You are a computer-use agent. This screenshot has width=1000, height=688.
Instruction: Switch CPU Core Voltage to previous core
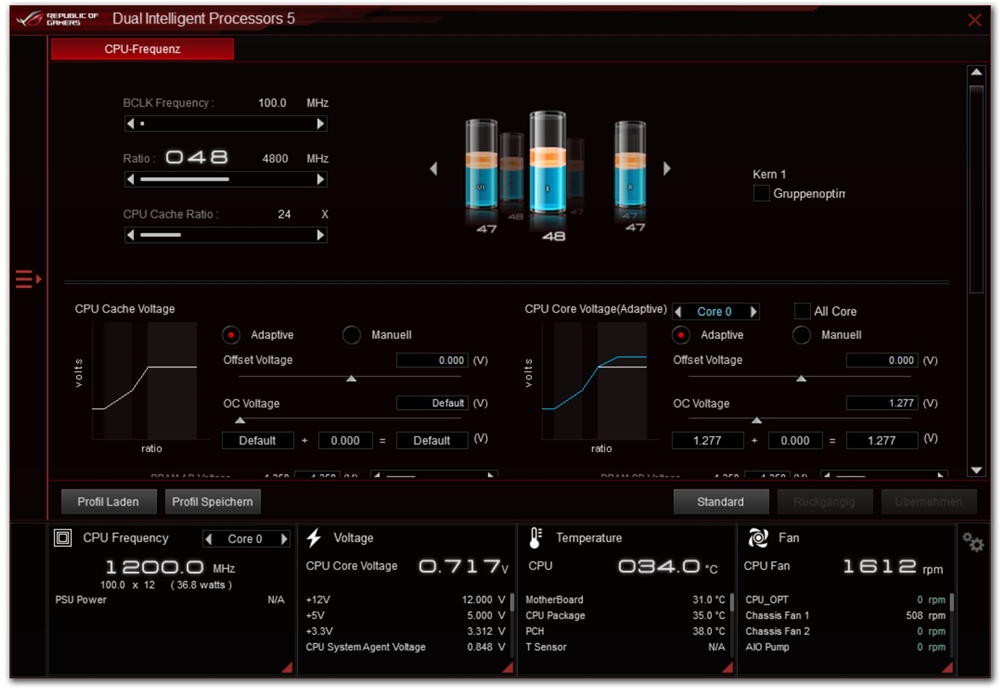tap(678, 312)
